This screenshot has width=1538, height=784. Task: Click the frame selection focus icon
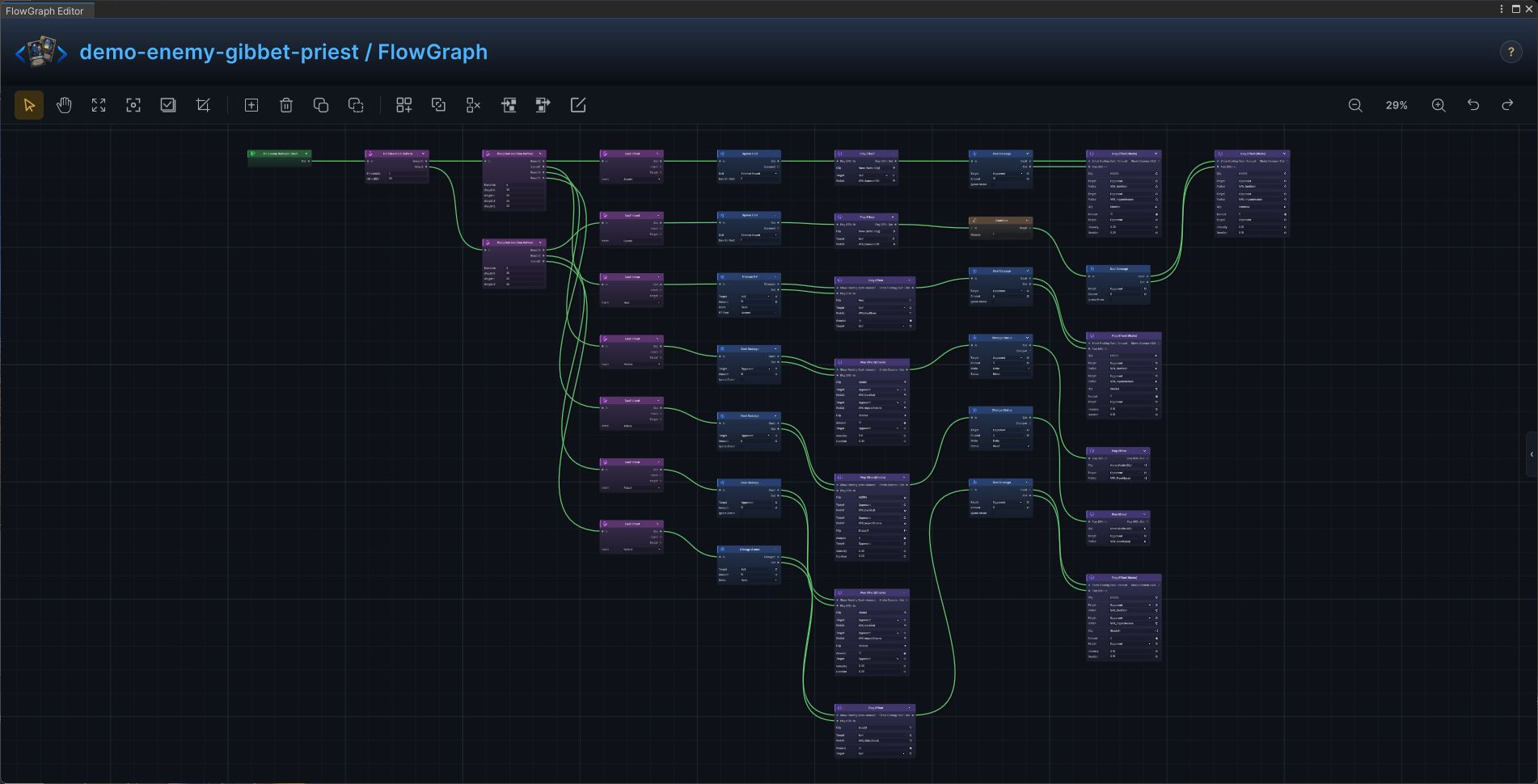[x=133, y=105]
